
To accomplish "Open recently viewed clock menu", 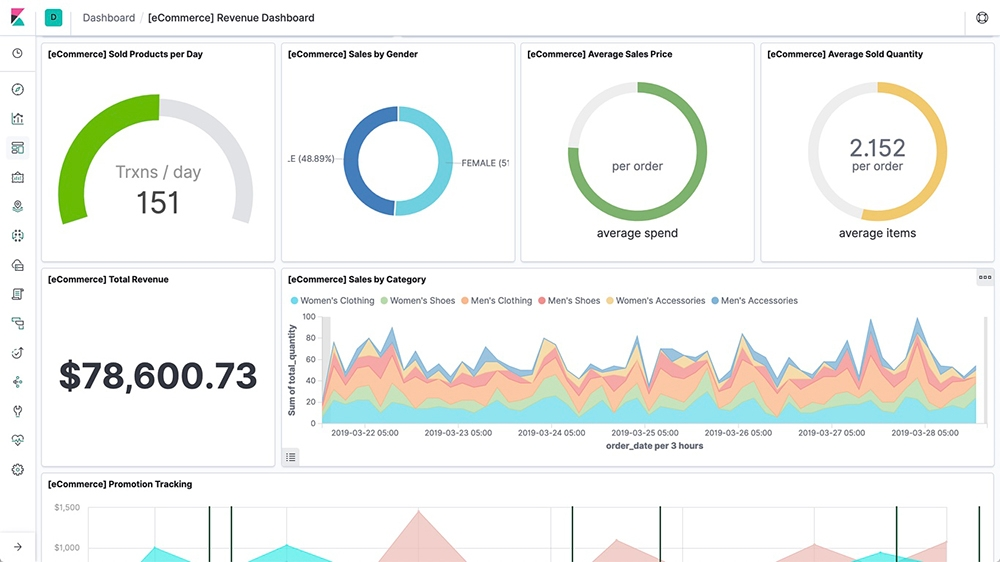I will point(17,53).
